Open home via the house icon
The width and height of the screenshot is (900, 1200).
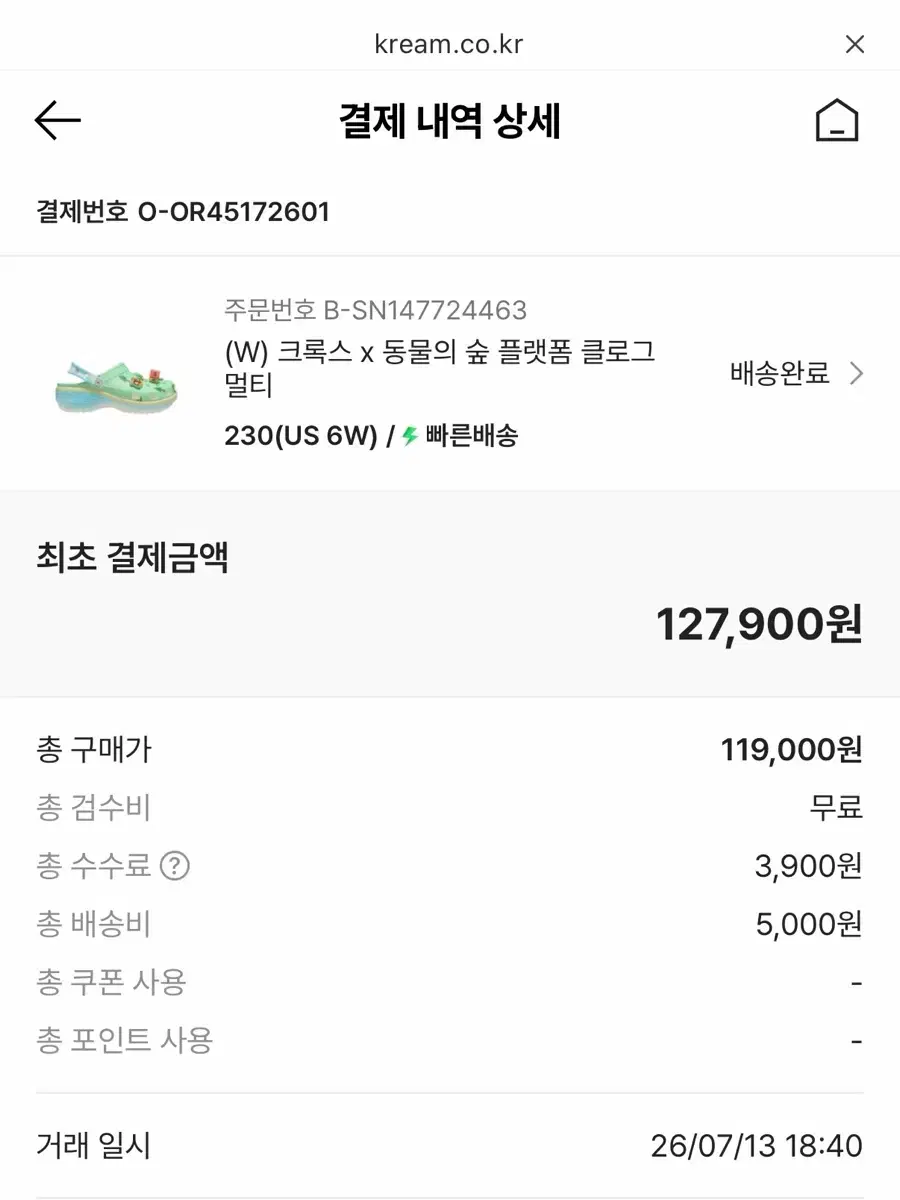tap(837, 121)
